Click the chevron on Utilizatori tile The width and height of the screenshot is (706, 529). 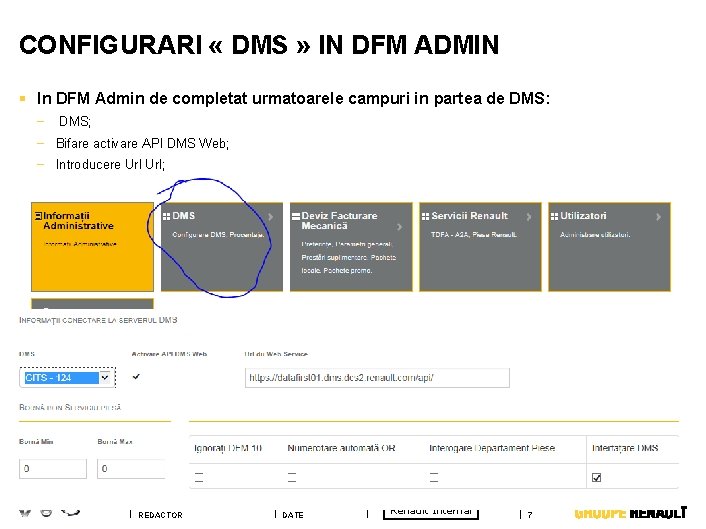click(x=658, y=217)
